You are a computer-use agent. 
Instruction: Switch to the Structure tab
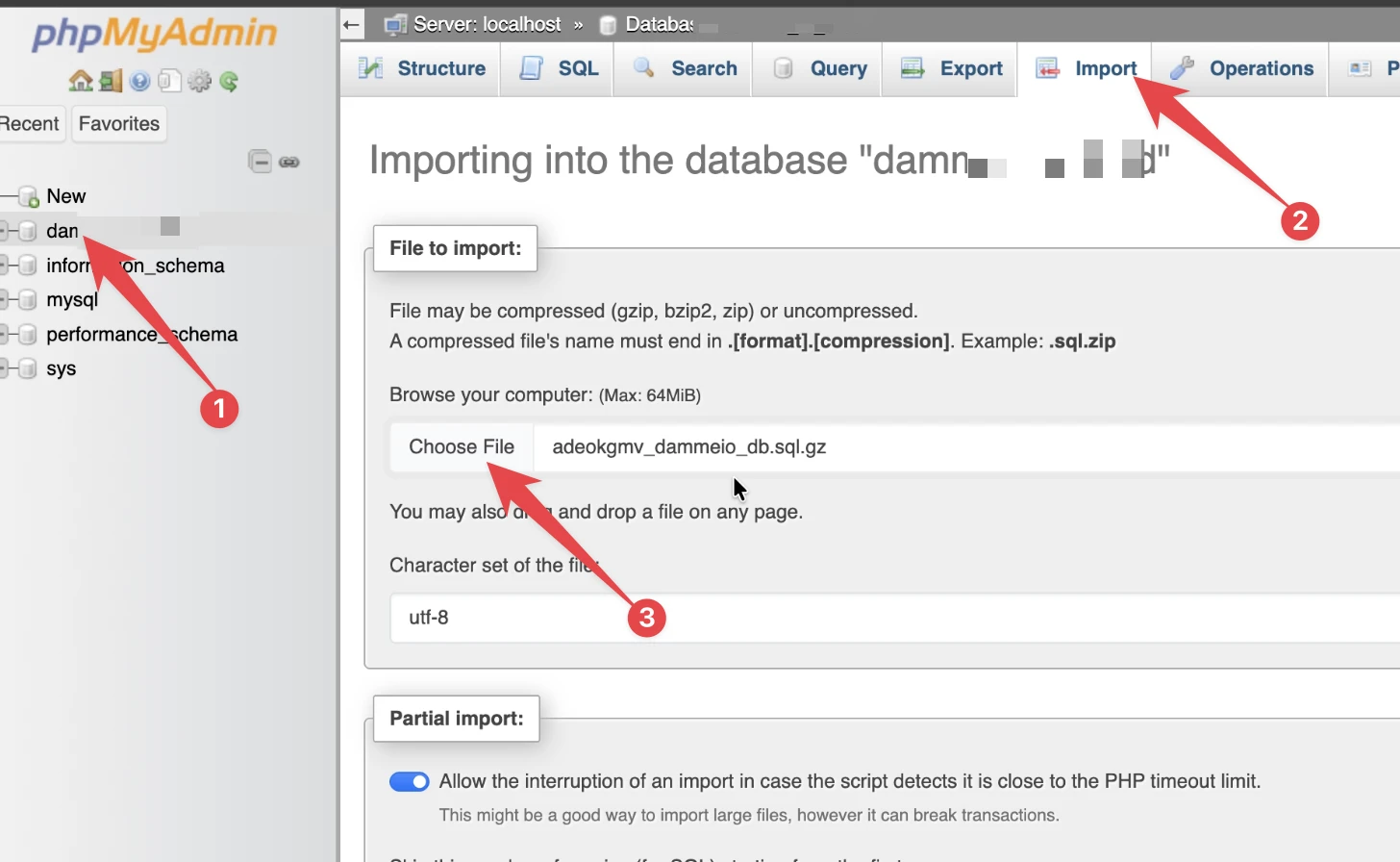[421, 68]
